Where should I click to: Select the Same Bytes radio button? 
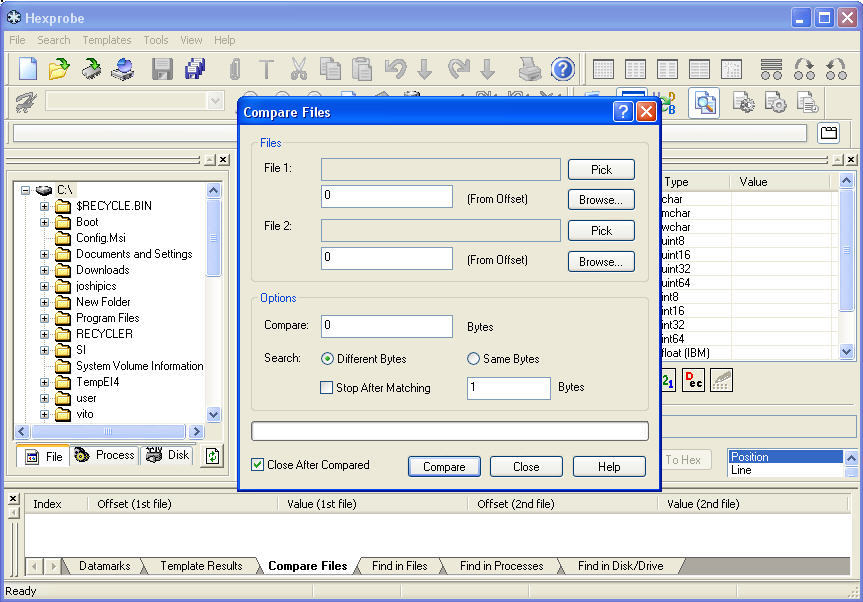(x=473, y=359)
